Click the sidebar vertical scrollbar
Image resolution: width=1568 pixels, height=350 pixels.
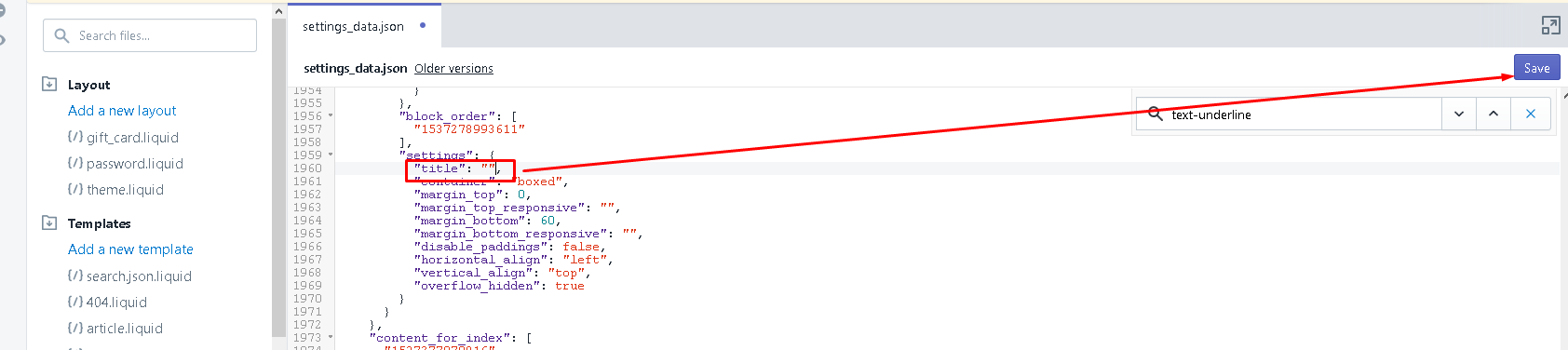click(x=278, y=177)
